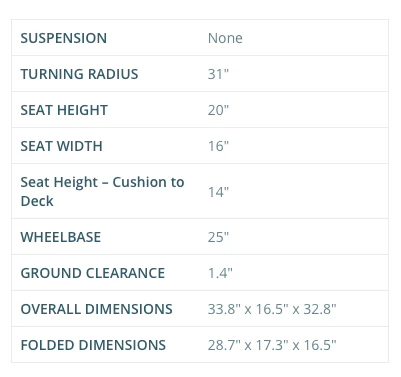Select the 20" seat height value
Screen dimensions: 401x377
click(x=218, y=110)
